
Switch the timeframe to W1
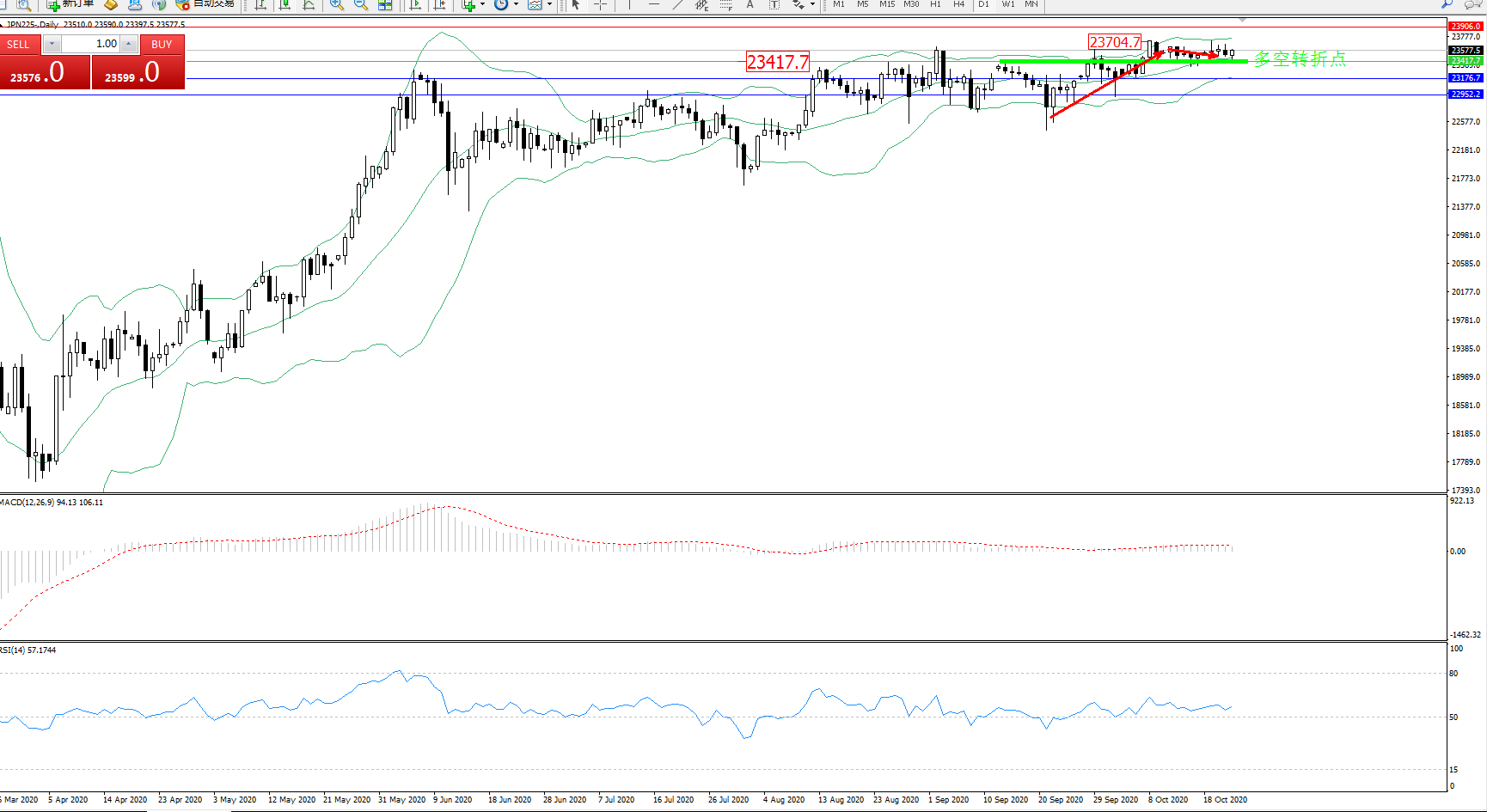coord(1007,4)
